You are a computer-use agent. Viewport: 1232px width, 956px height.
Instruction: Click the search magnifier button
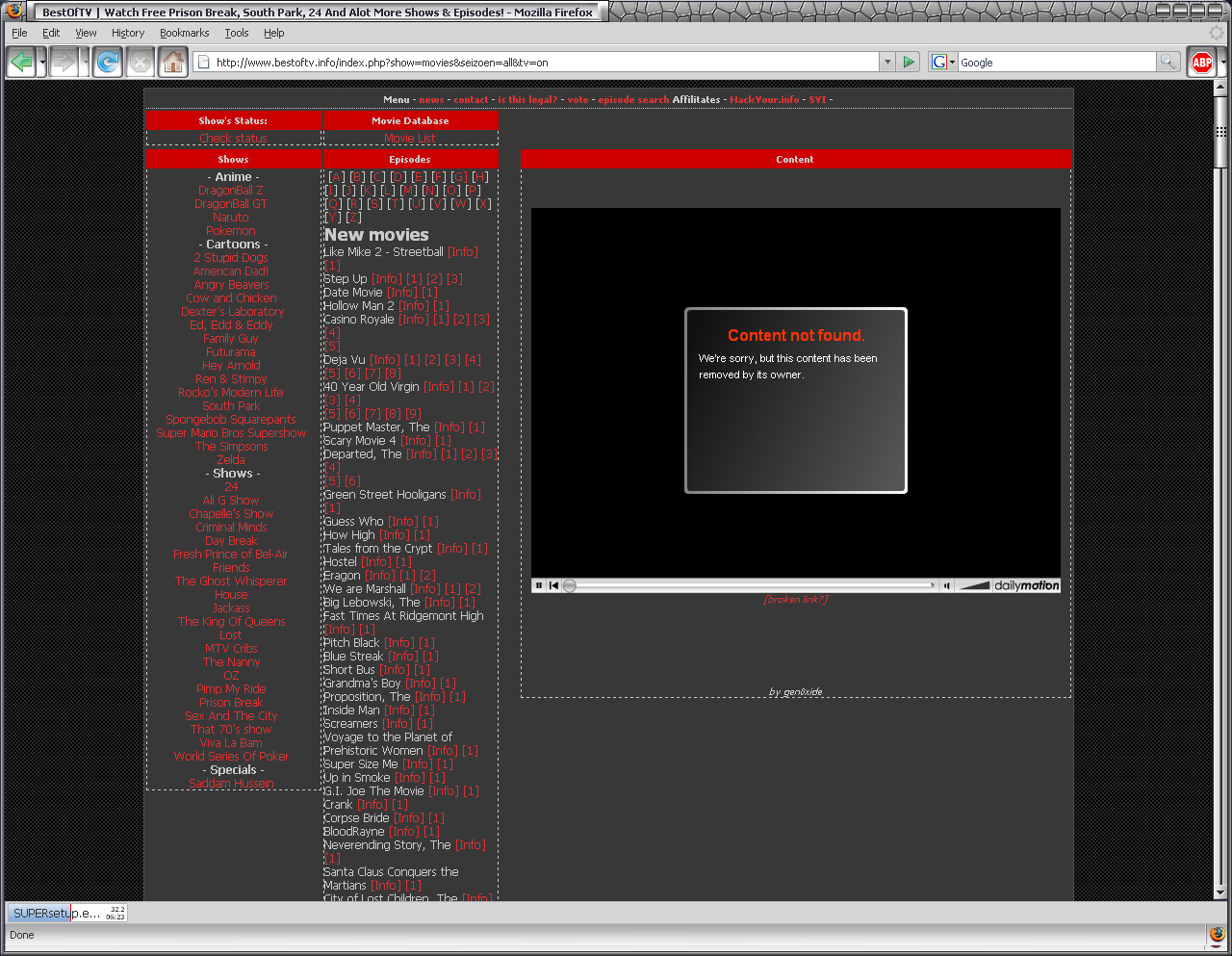pyautogui.click(x=1168, y=62)
